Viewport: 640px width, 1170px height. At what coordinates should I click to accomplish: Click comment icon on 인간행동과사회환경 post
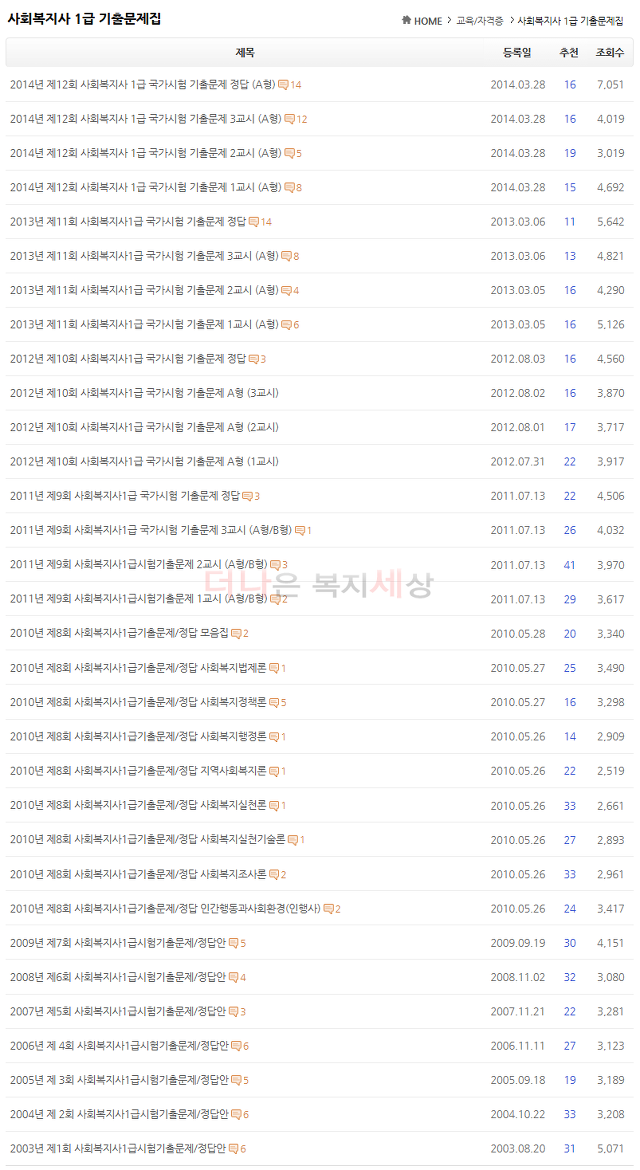click(x=329, y=909)
